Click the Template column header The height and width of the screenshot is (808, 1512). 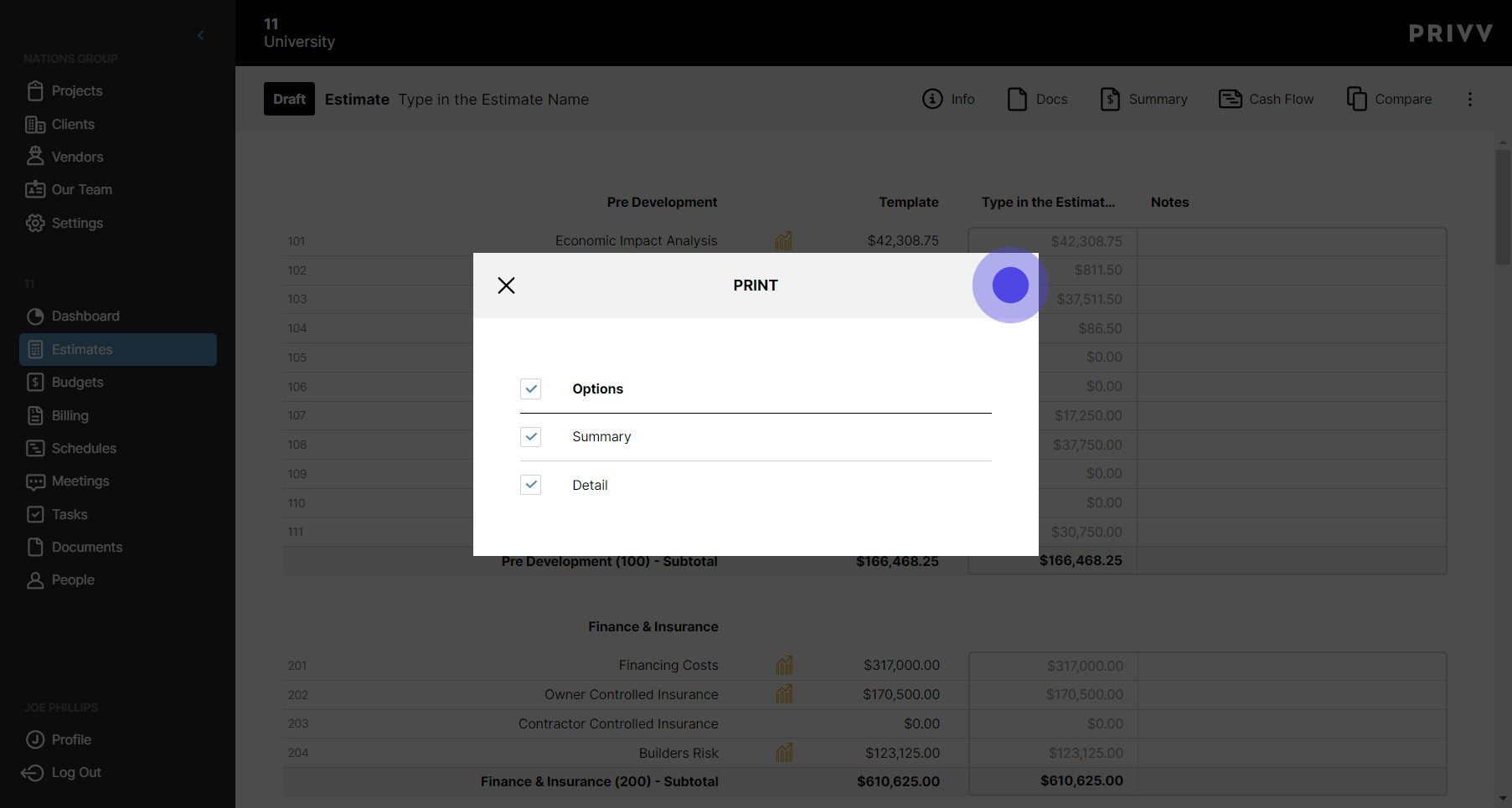(908, 202)
